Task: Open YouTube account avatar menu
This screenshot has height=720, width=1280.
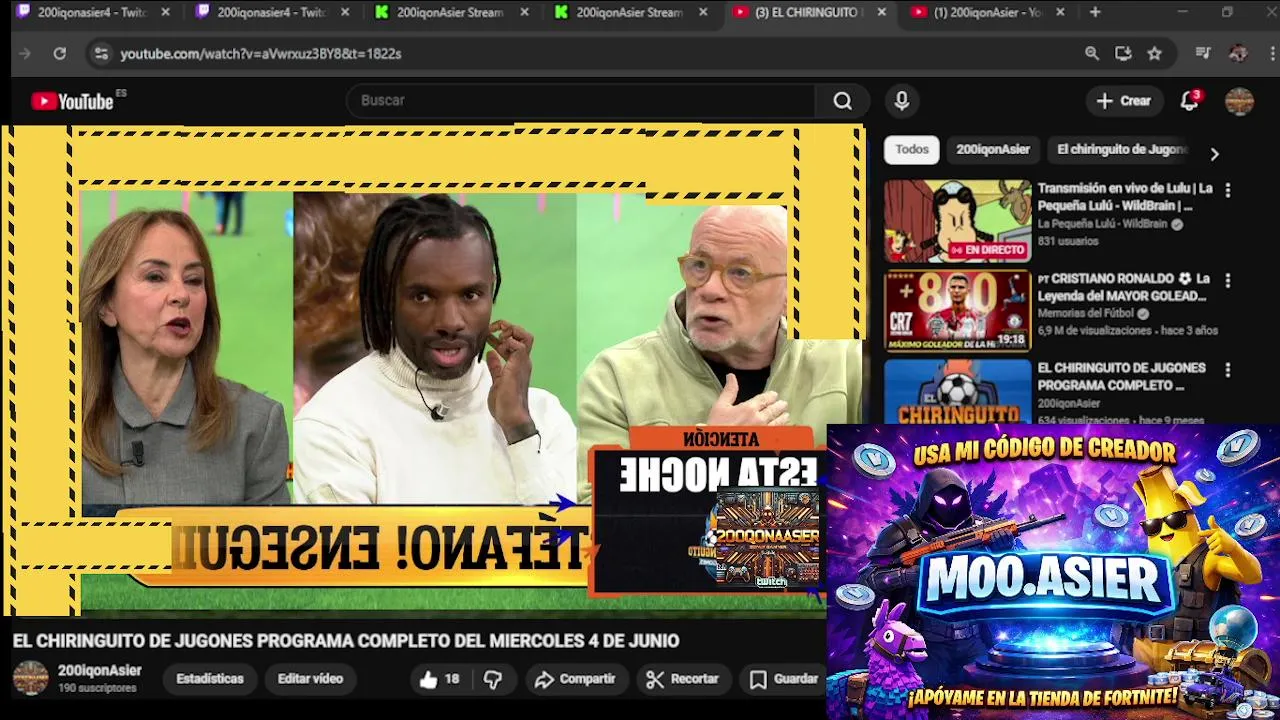Action: click(x=1239, y=101)
